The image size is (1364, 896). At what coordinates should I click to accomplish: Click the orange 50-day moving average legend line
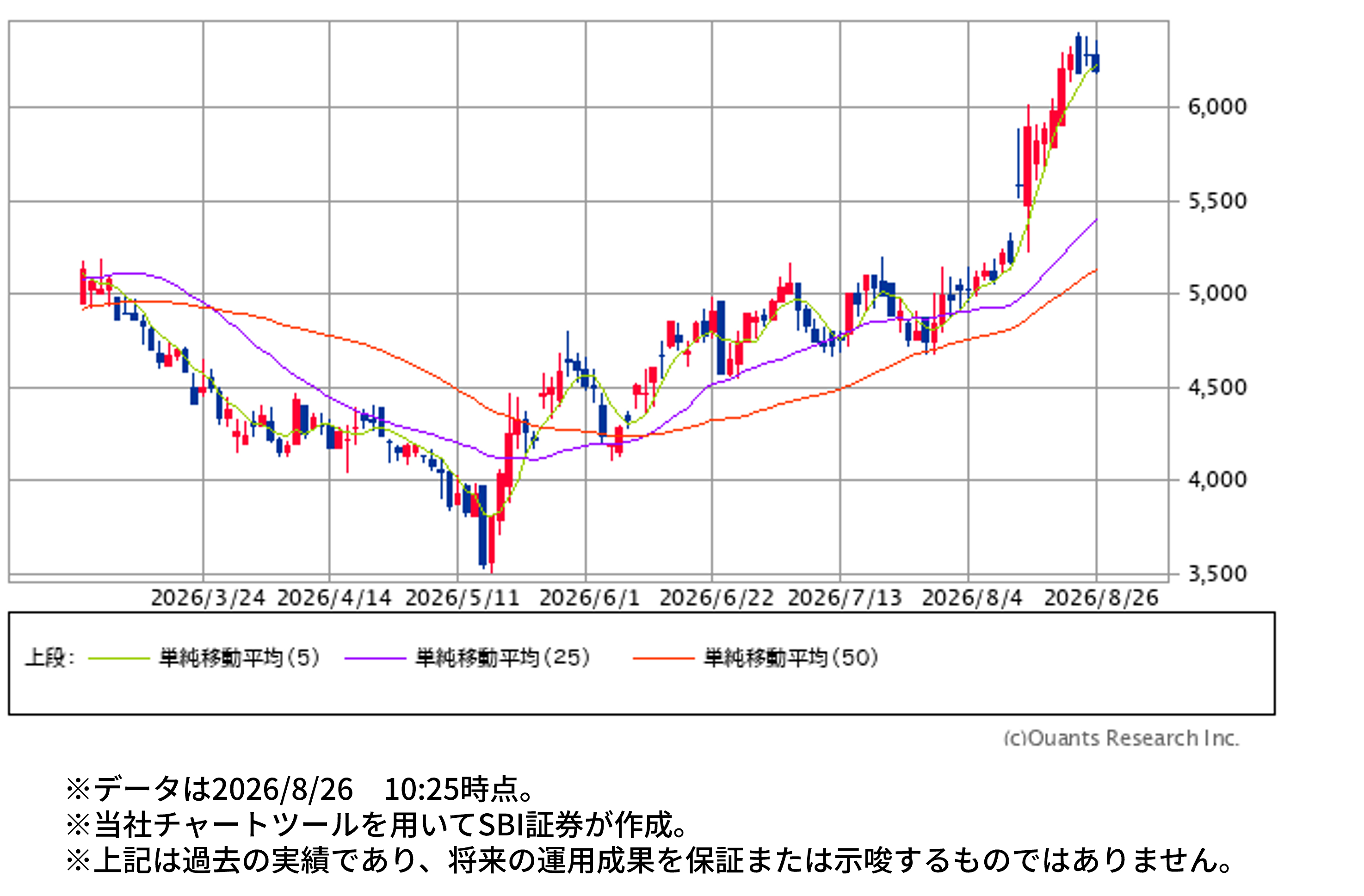(664, 658)
